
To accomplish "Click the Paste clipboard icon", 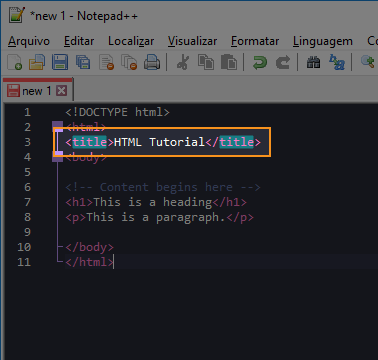I will 229,62.
